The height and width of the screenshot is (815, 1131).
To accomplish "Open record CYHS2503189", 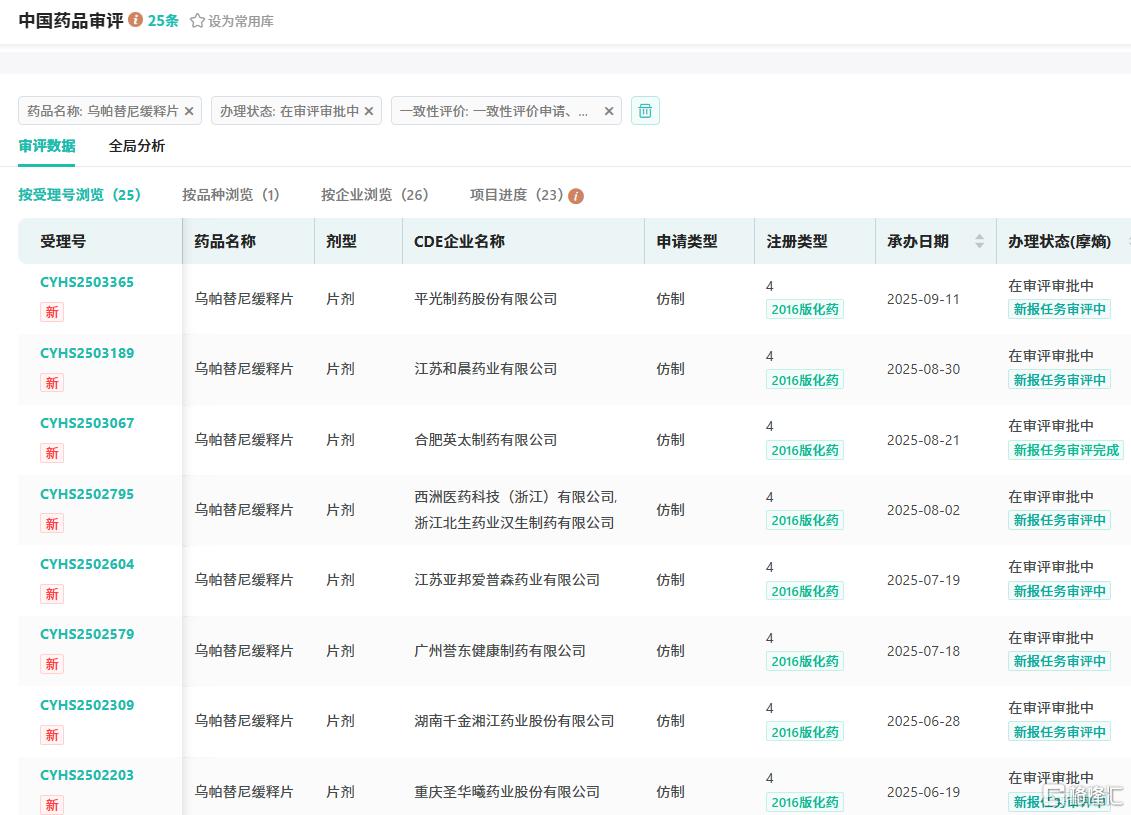I will [x=87, y=353].
